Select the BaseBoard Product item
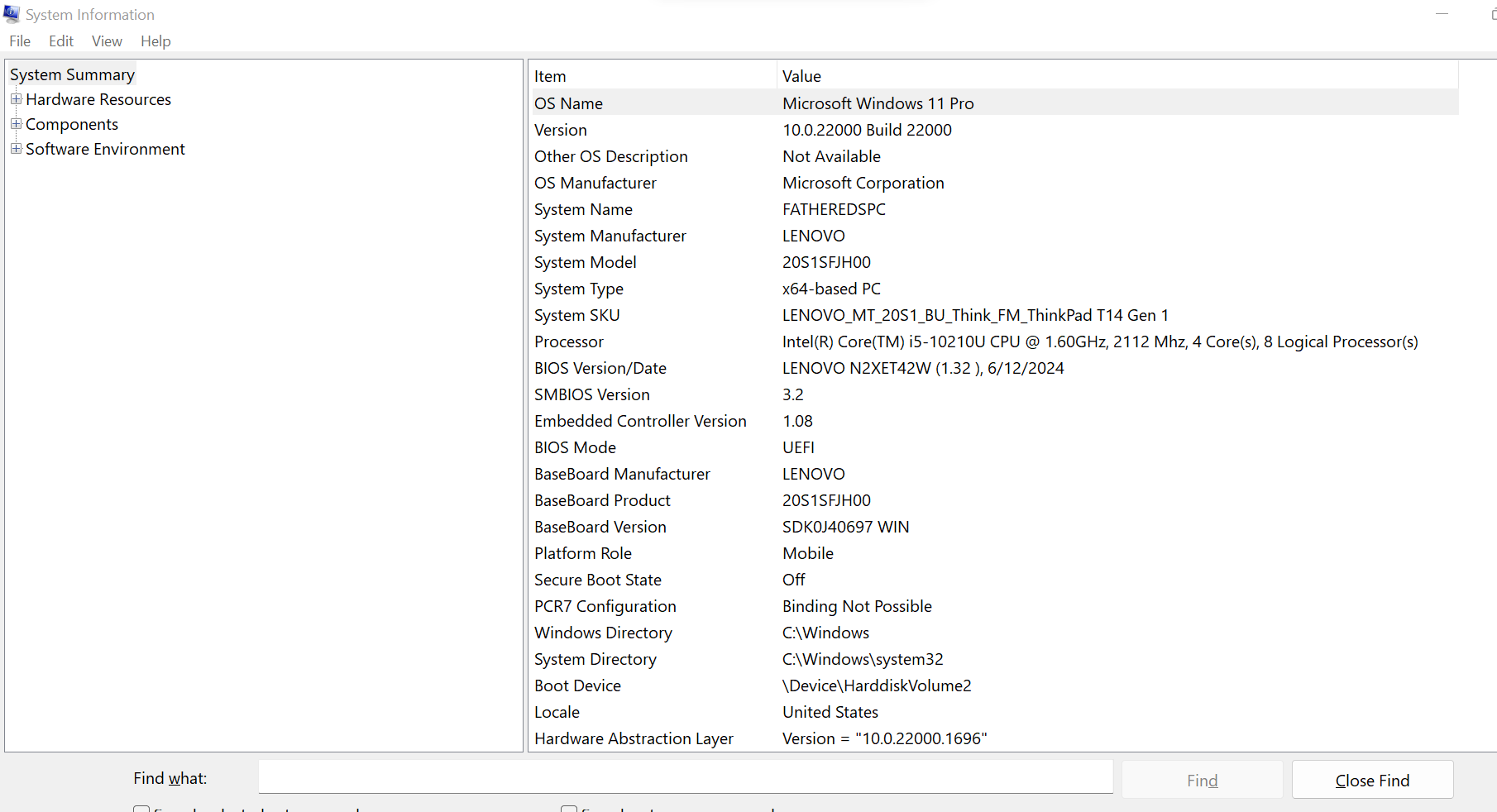1497x812 pixels. click(x=602, y=500)
